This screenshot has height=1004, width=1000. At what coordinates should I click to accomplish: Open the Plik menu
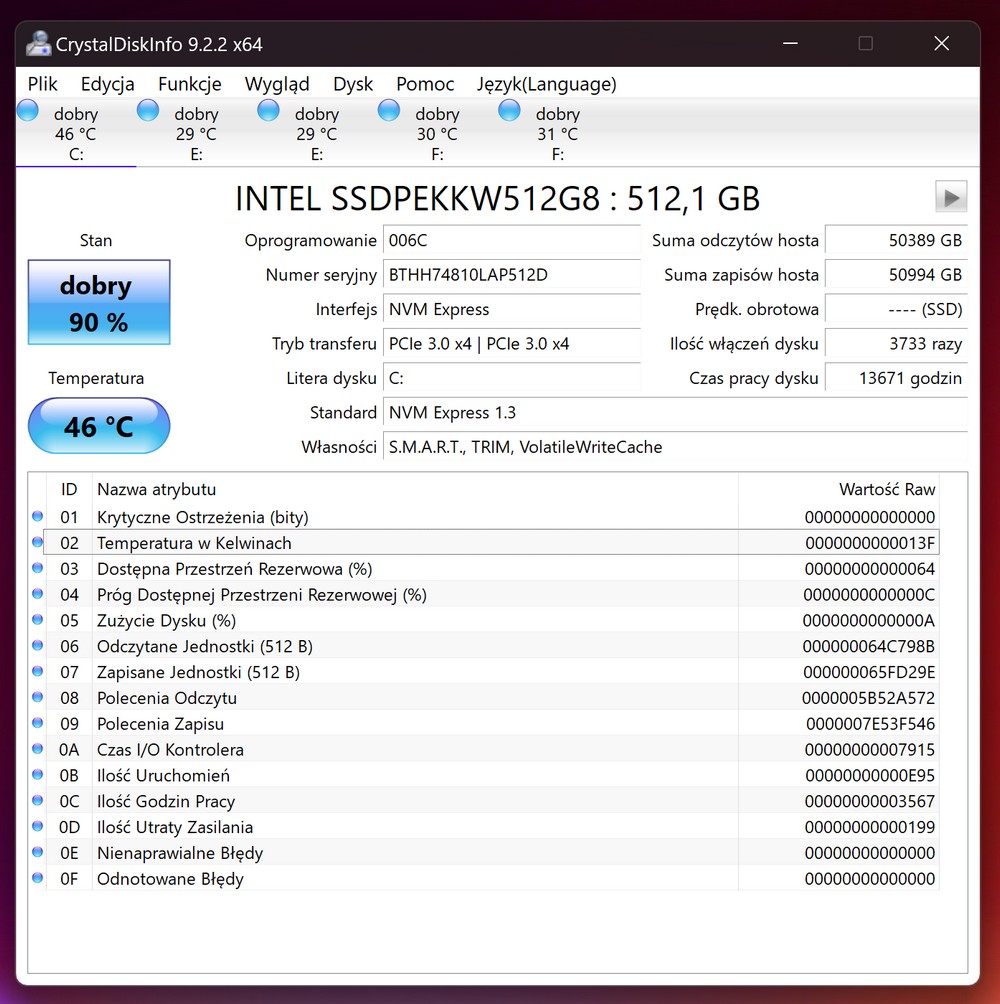[42, 84]
